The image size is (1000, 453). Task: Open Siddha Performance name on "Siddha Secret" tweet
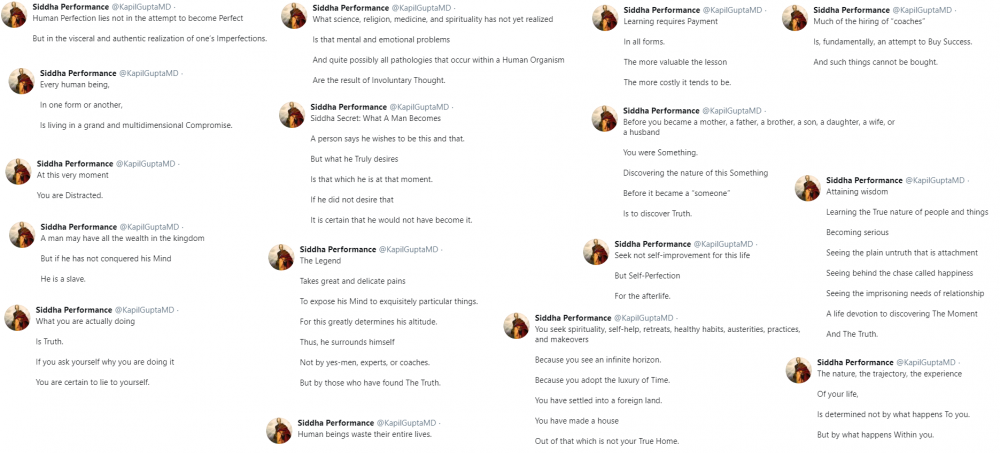click(x=347, y=107)
